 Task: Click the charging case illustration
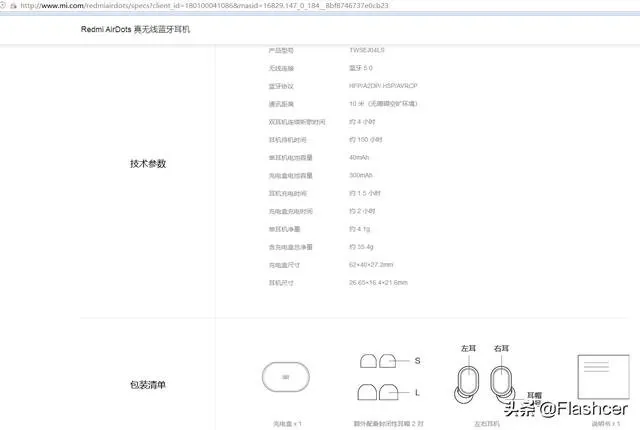(286, 377)
